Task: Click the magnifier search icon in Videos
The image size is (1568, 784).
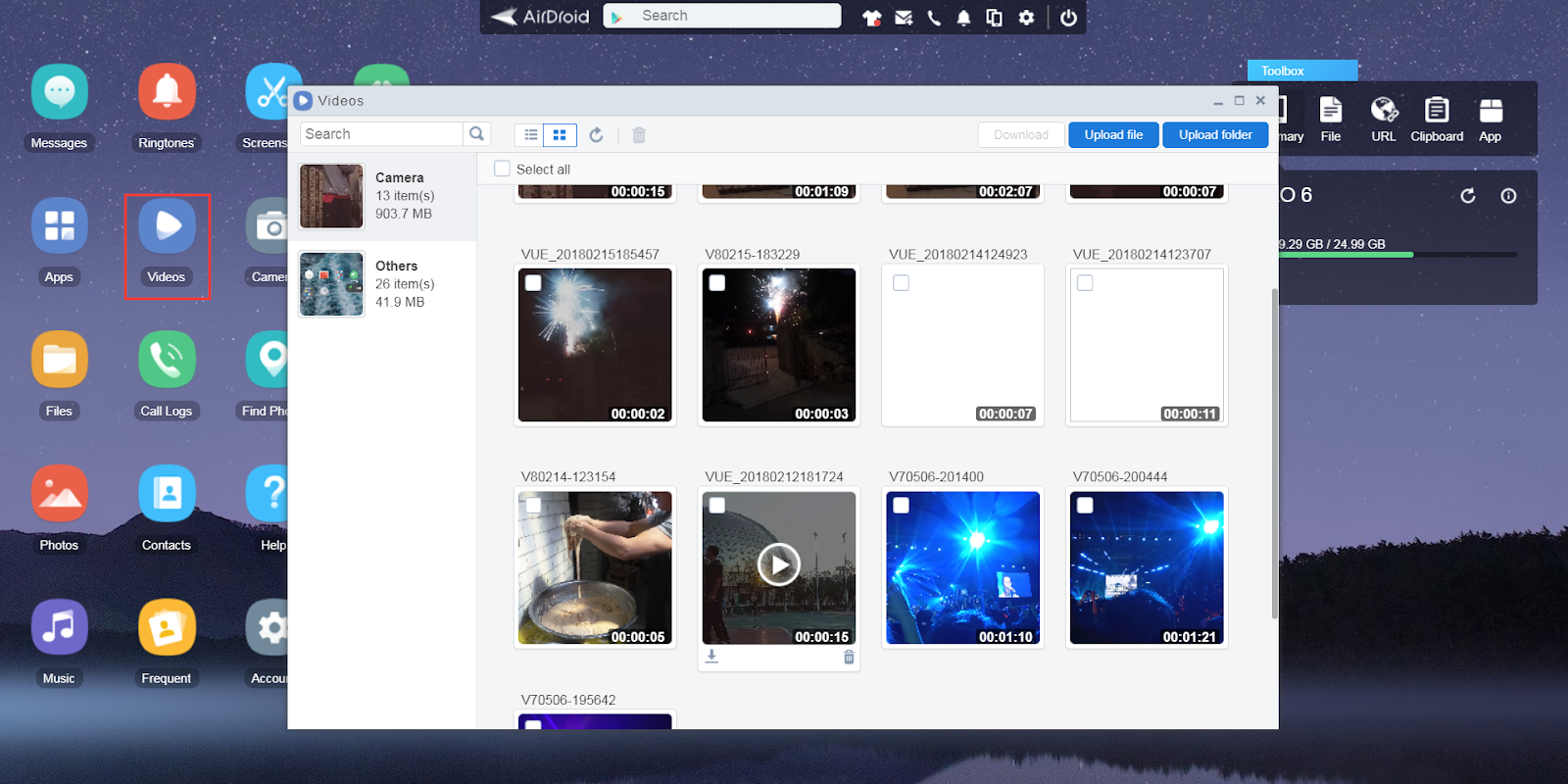Action: [x=477, y=134]
